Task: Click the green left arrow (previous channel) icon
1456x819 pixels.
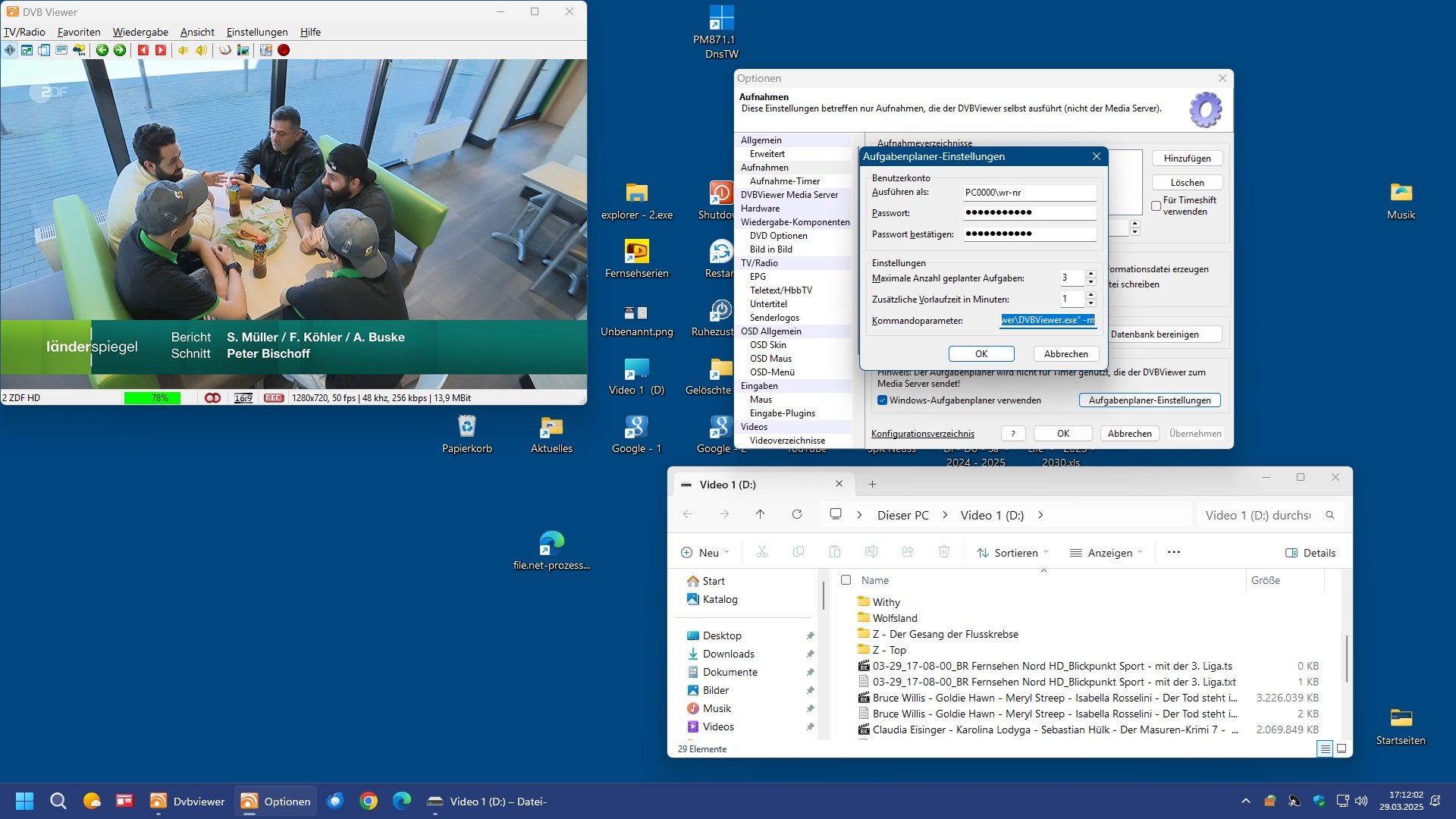Action: (102, 50)
